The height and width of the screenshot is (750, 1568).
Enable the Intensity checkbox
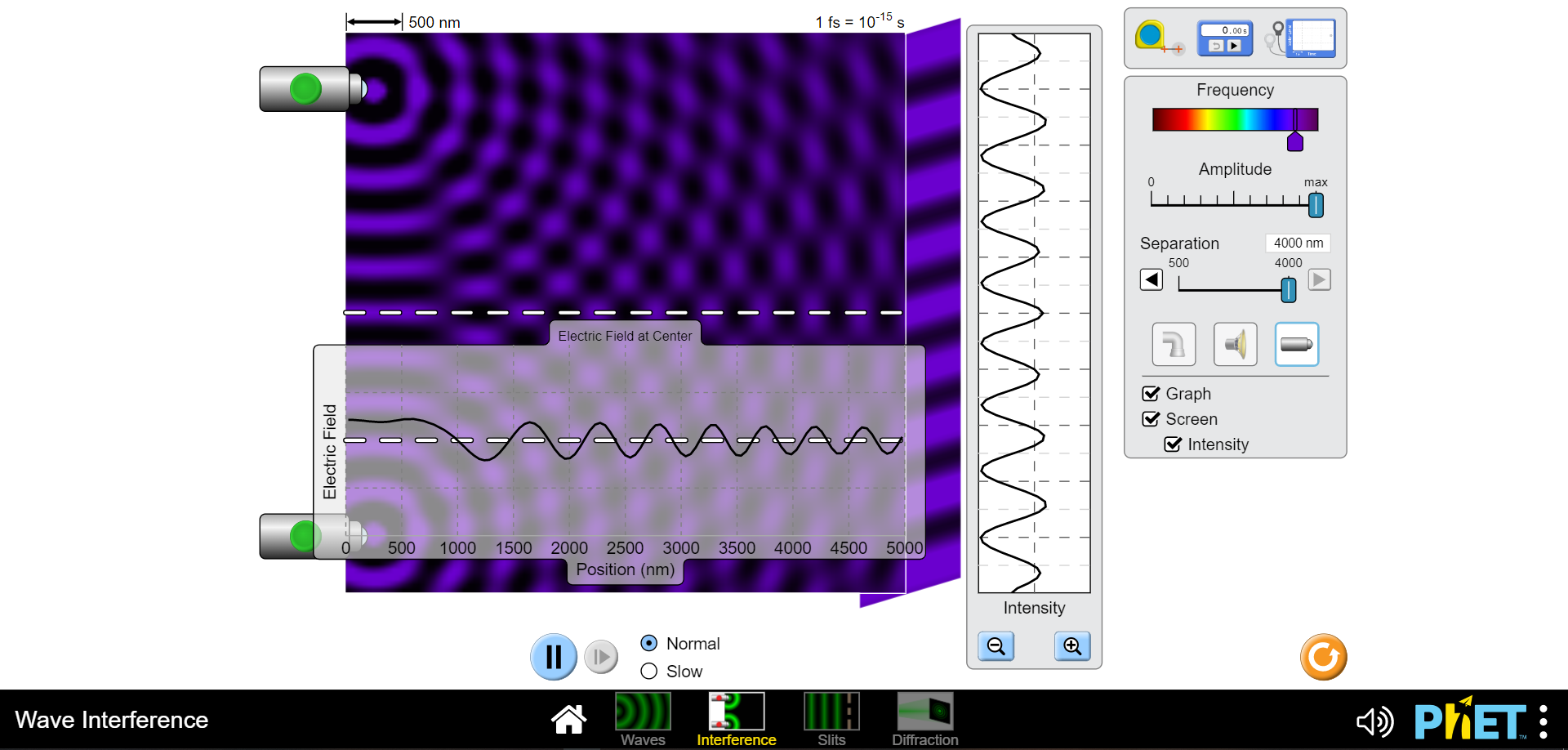coord(1174,444)
